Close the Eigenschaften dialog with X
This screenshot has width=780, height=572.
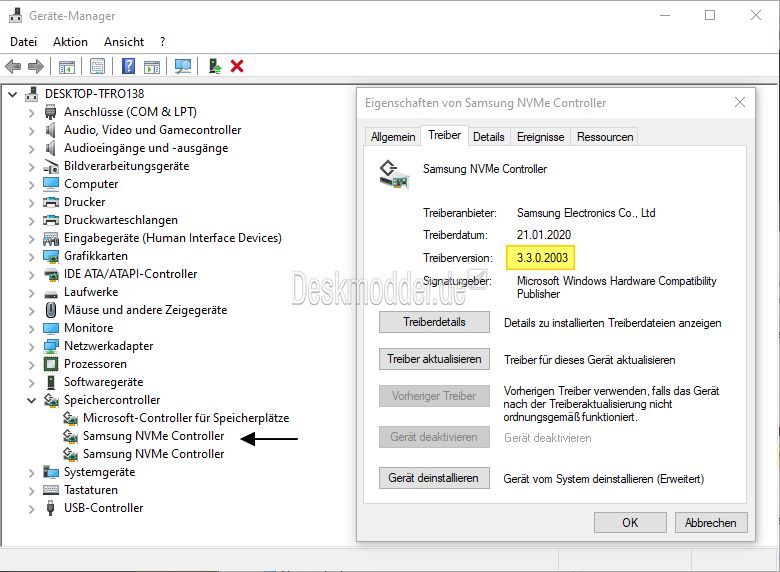point(740,102)
